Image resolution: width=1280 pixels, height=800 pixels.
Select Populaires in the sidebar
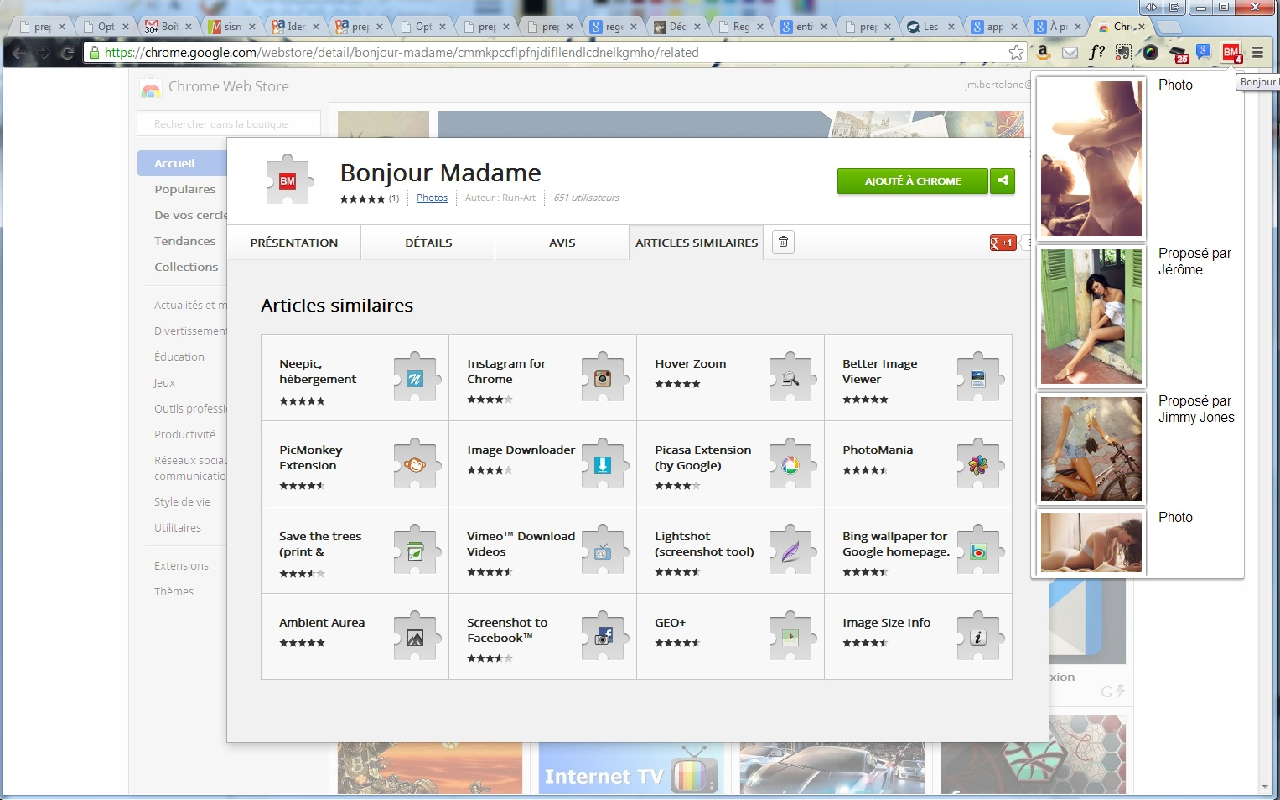(184, 189)
